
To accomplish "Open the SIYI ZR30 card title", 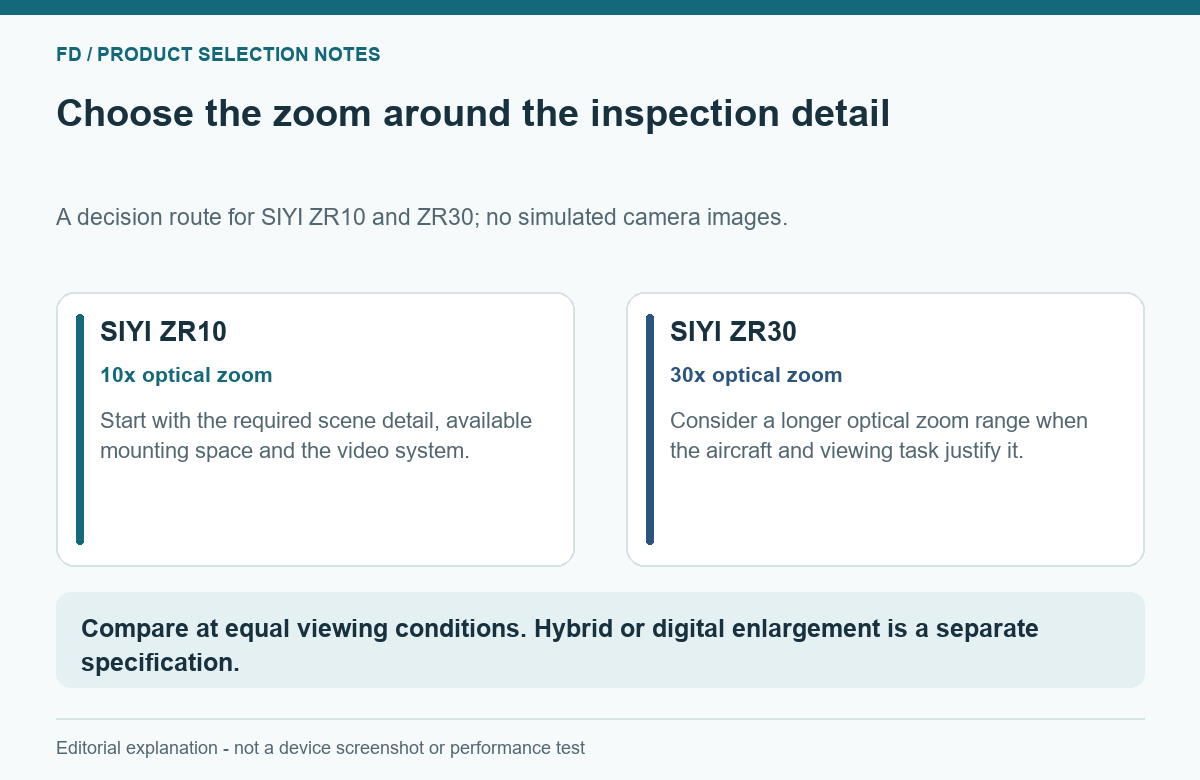I will click(733, 332).
